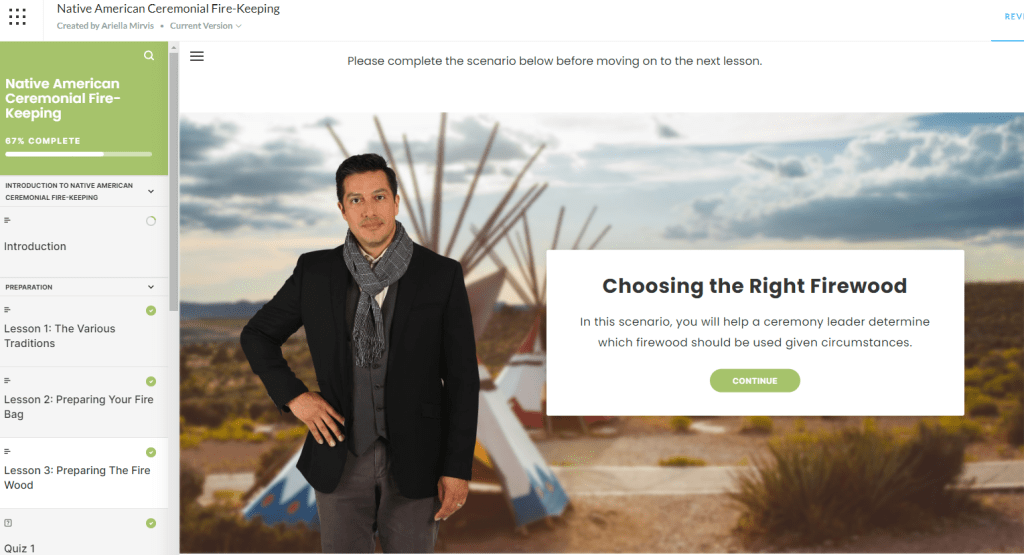This screenshot has height=555, width=1024.
Task: Click the Lesson 1 lesson type icon
Action: [x=7, y=309]
